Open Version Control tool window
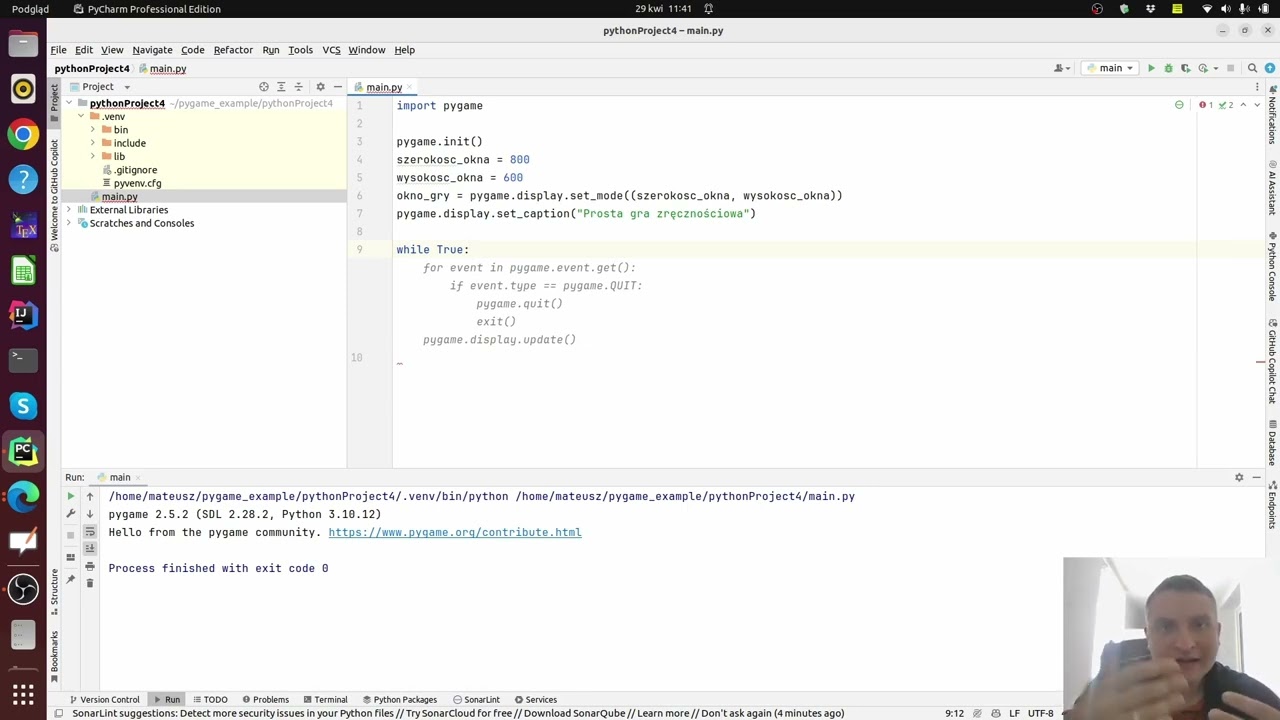This screenshot has width=1280, height=720. coord(104,699)
